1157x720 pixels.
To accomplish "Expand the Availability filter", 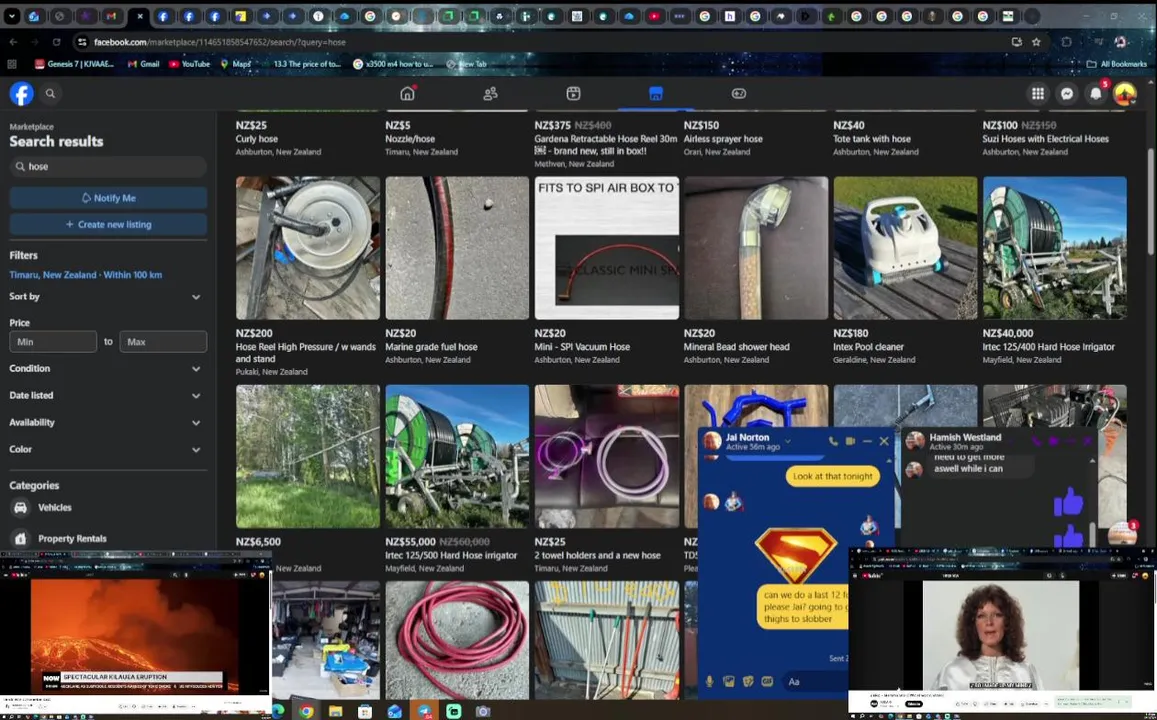I will click(x=106, y=422).
